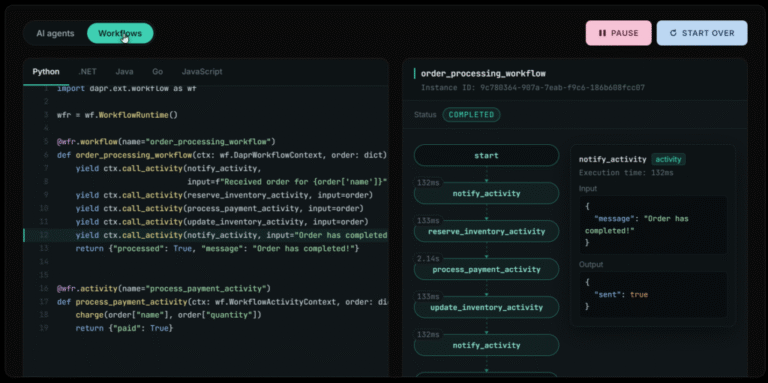Click def order_processing_workflow on line 6
Image resolution: width=768 pixels, height=383 pixels.
click(x=222, y=155)
